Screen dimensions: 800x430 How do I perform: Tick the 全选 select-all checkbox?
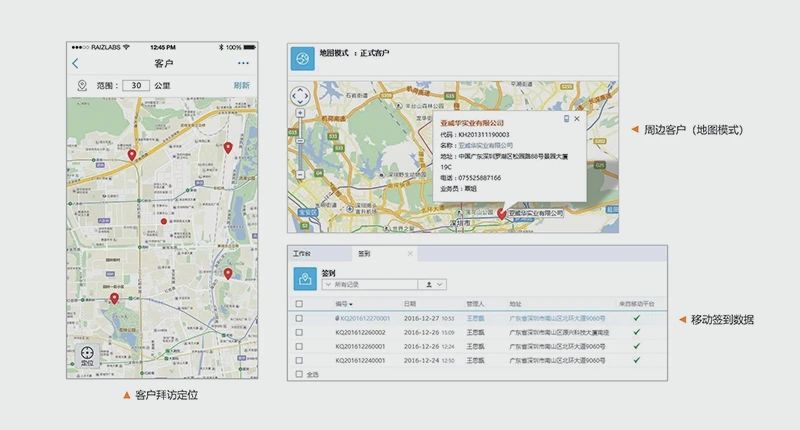(x=299, y=374)
